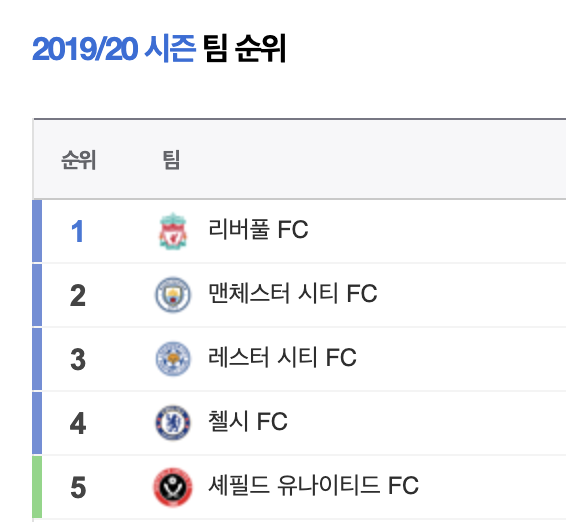Click the Liverpool FC crest icon
This screenshot has width=566, height=522.
coord(173,231)
